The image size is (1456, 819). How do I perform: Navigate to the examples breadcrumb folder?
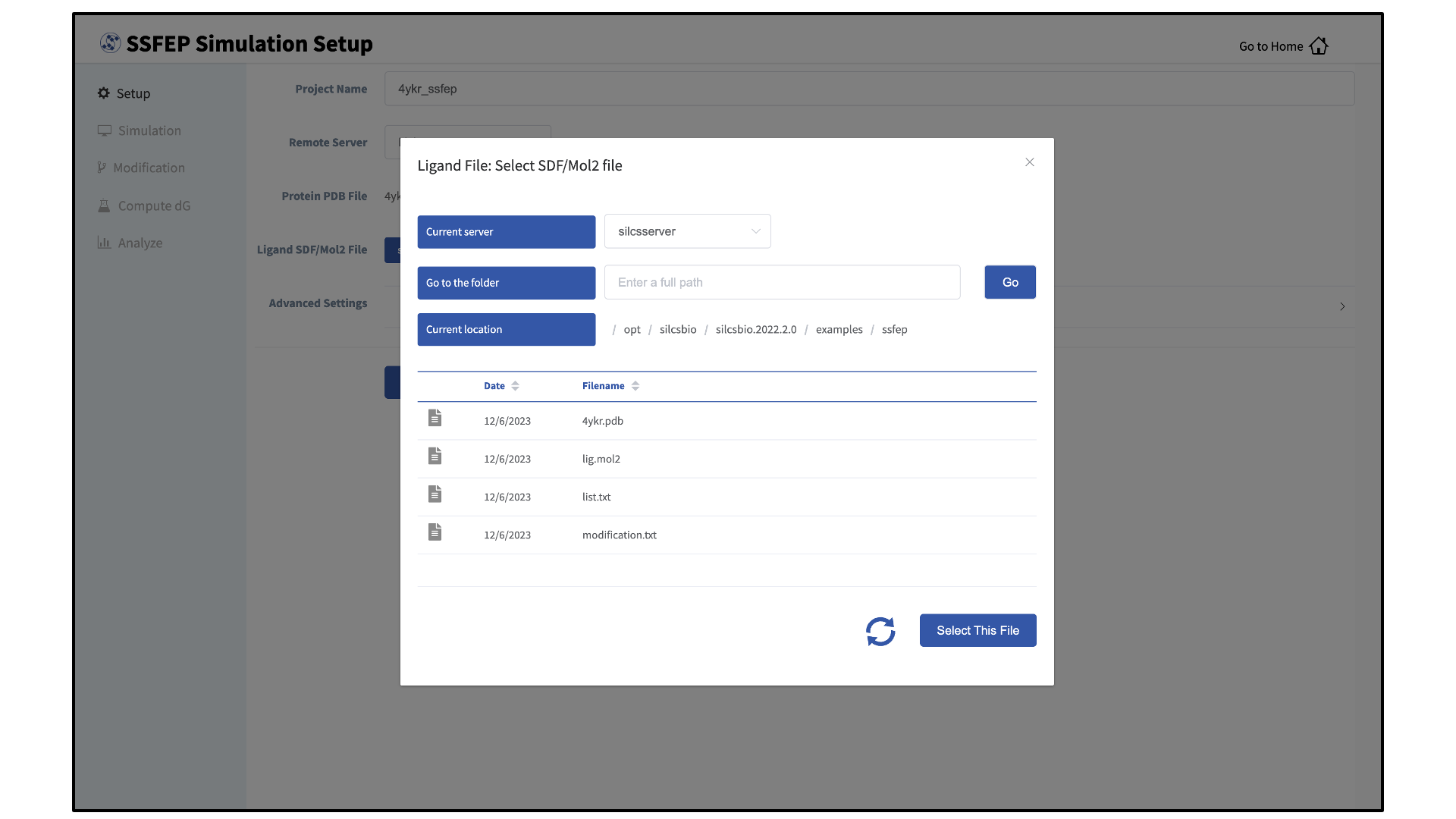click(839, 329)
